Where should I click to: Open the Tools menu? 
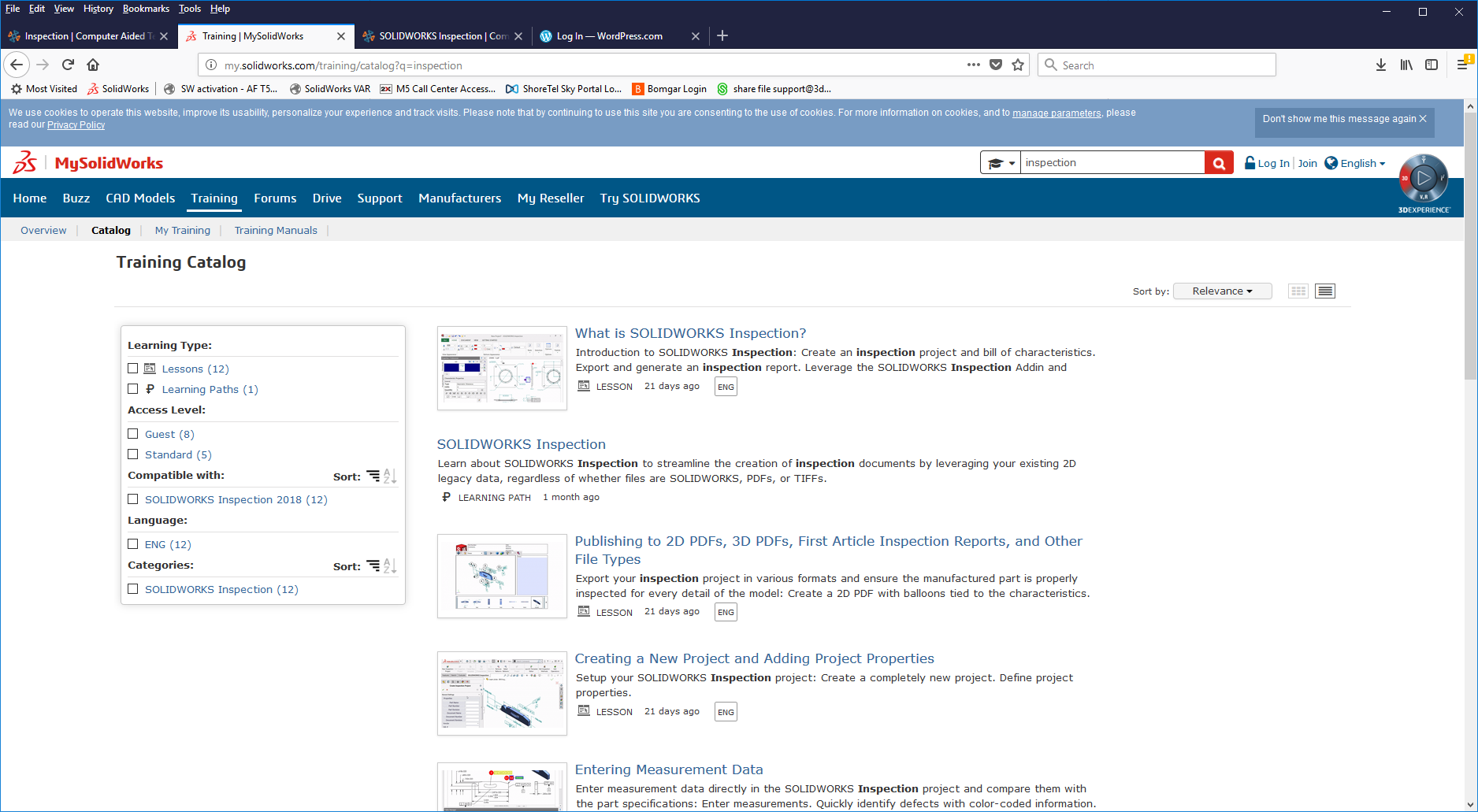tap(190, 9)
